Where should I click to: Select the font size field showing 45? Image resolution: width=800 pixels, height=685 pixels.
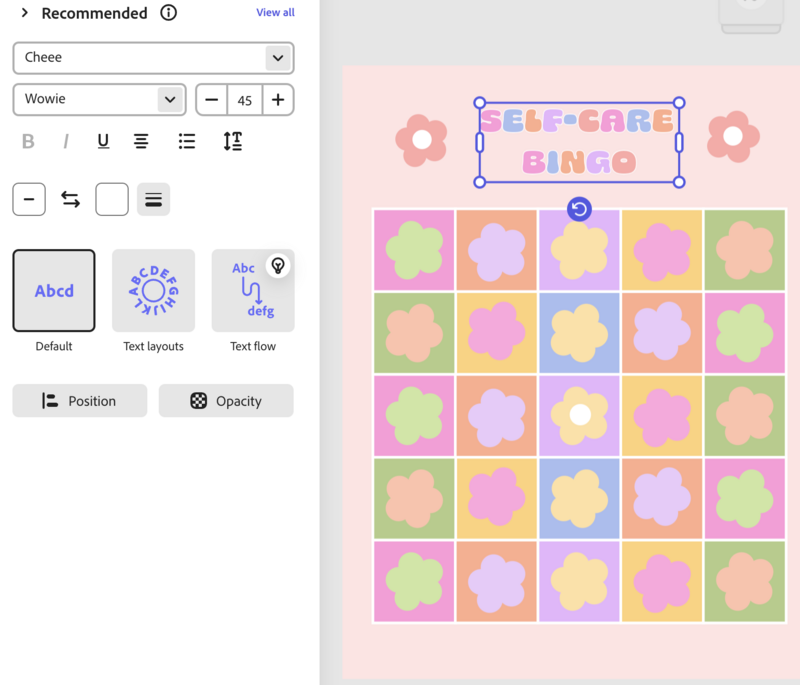pos(245,100)
